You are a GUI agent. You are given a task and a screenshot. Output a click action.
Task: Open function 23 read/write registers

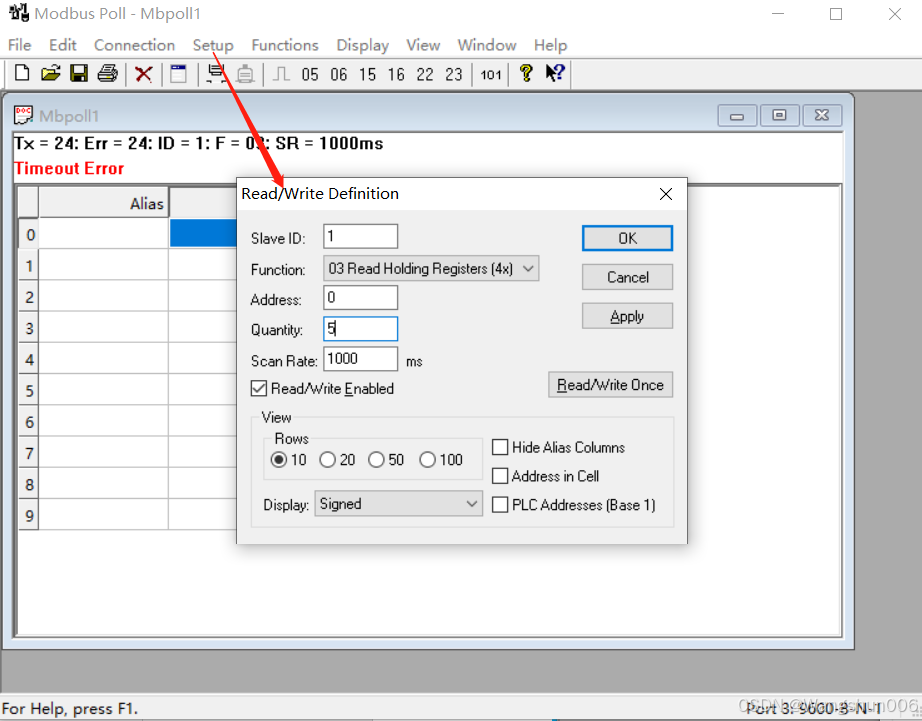click(x=453, y=75)
